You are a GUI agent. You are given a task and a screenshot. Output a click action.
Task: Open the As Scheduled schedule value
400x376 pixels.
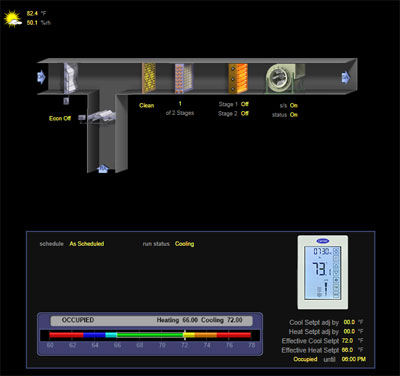[x=87, y=244]
